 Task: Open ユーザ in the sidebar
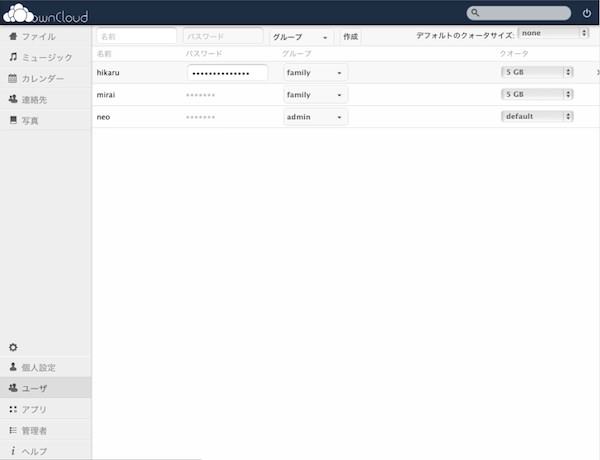coord(46,388)
